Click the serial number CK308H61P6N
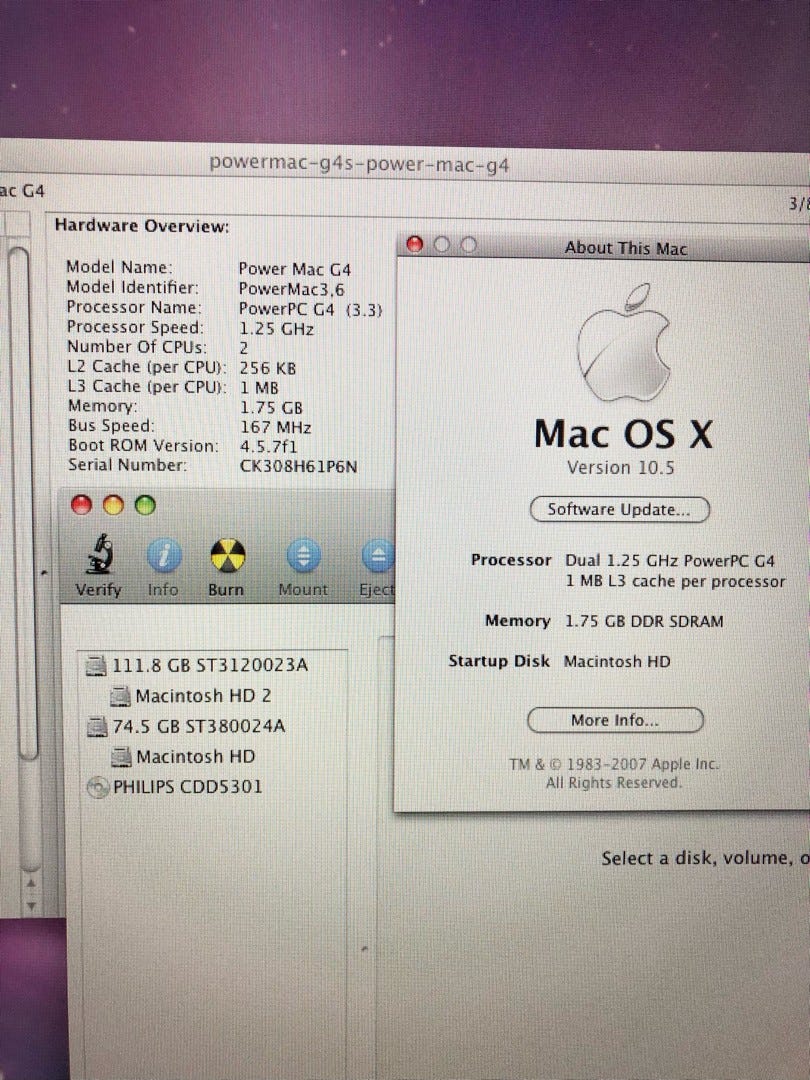This screenshot has width=810, height=1080. [298, 467]
